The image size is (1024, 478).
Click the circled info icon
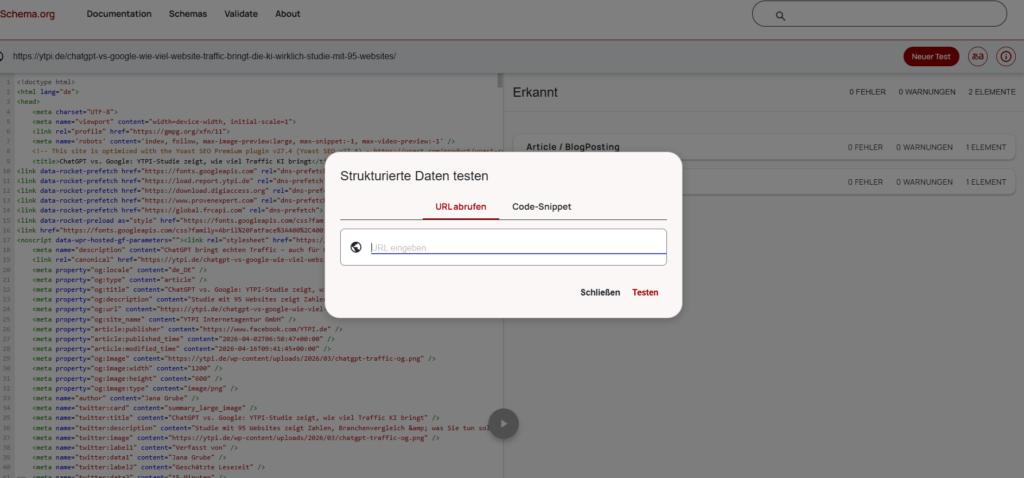click(x=1006, y=57)
